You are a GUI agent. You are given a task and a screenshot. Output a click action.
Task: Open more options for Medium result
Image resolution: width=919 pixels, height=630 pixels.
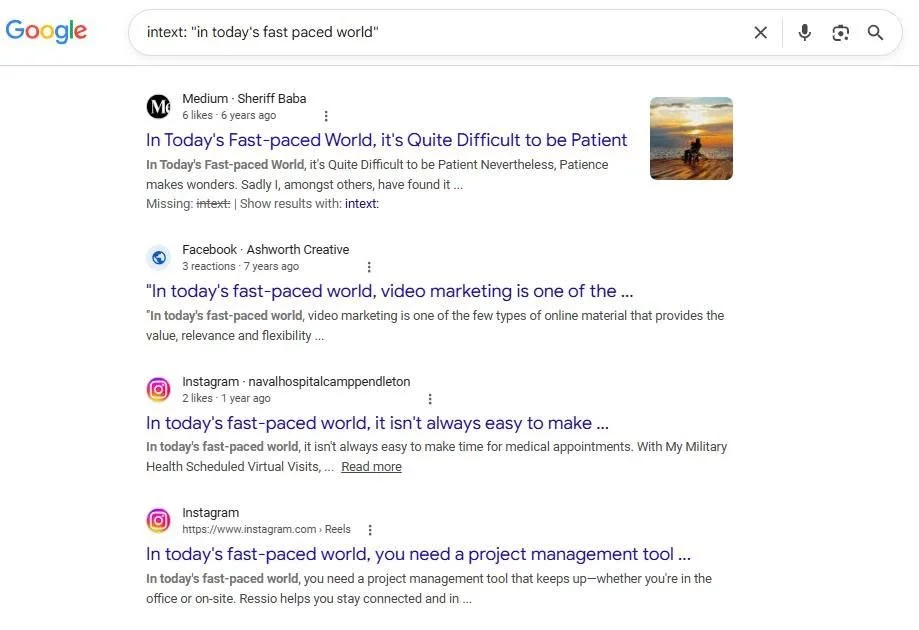point(326,116)
